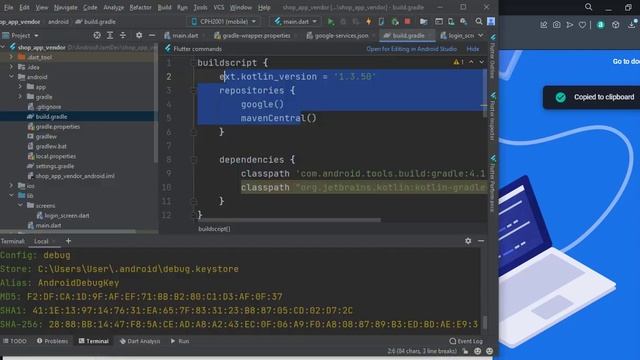Open the Flutter Inspector side panel

[x=493, y=116]
